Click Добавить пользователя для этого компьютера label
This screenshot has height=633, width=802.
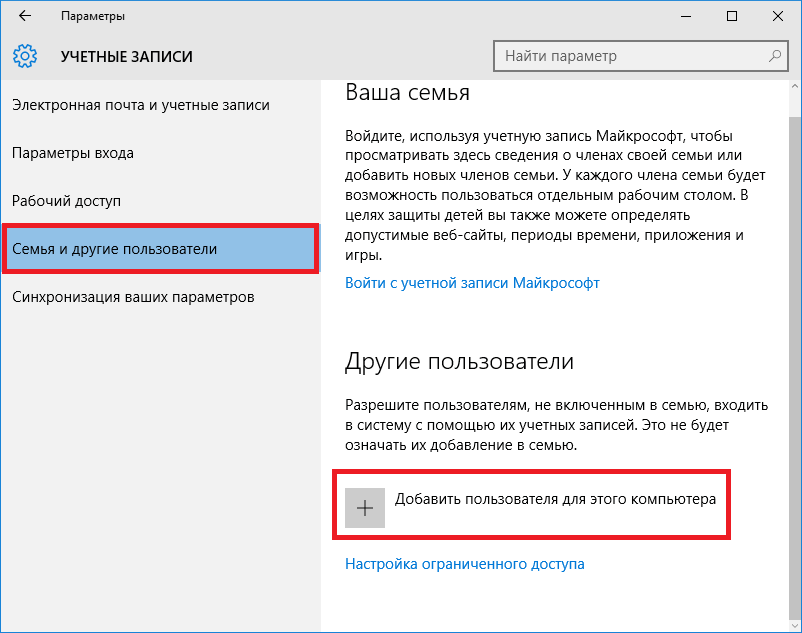[556, 499]
